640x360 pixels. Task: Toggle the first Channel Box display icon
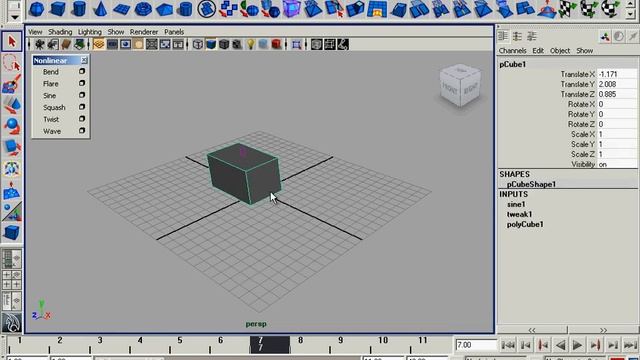click(503, 36)
